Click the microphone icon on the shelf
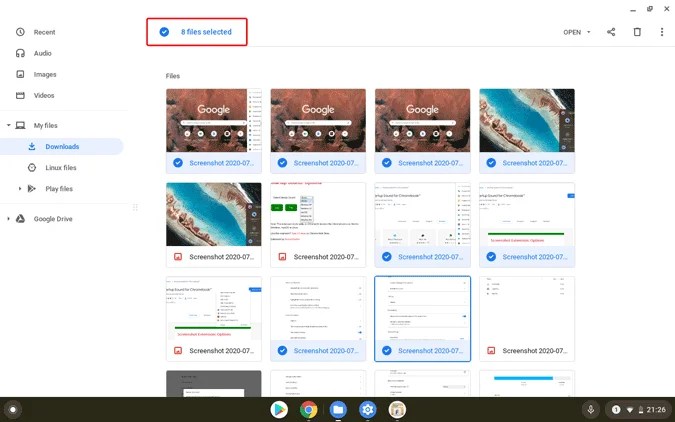Viewport: 675px width, 422px height. 591,410
